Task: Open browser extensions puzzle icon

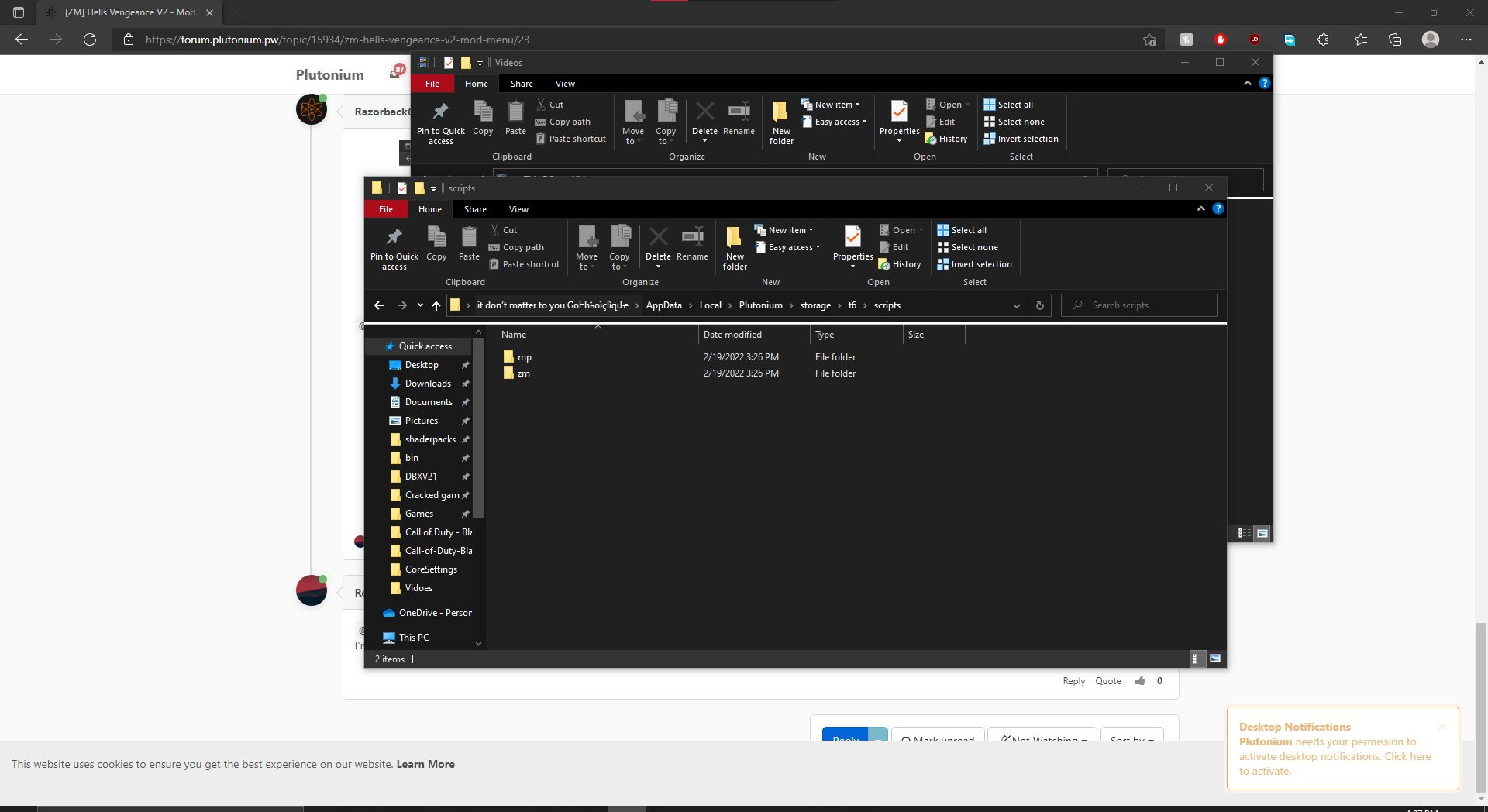Action: point(1323,40)
